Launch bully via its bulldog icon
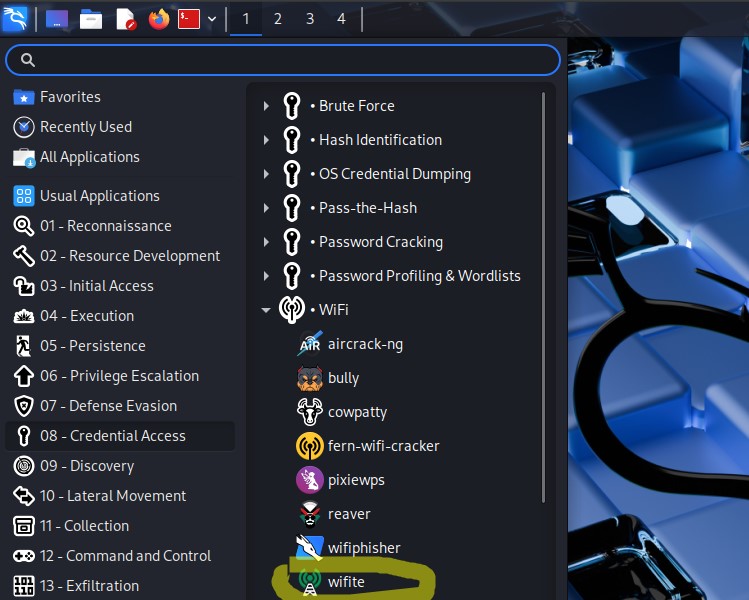 click(x=310, y=378)
